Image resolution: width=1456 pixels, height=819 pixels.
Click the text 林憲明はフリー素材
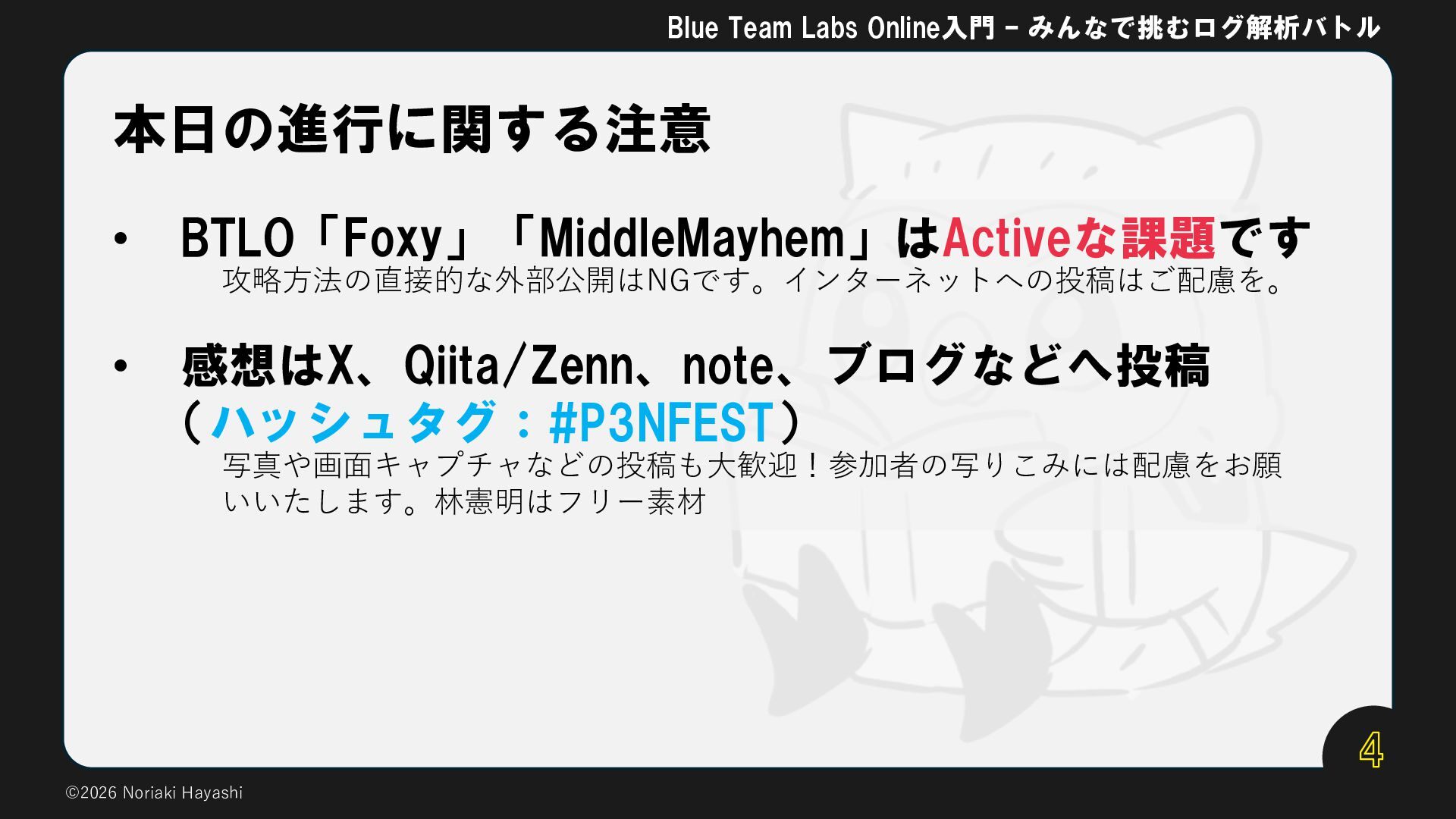click(570, 501)
